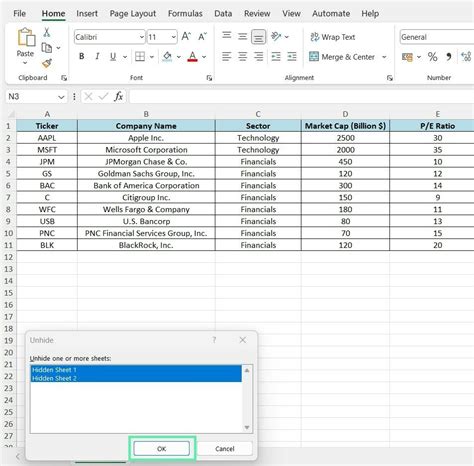Align text right
474x466 pixels.
258,57
